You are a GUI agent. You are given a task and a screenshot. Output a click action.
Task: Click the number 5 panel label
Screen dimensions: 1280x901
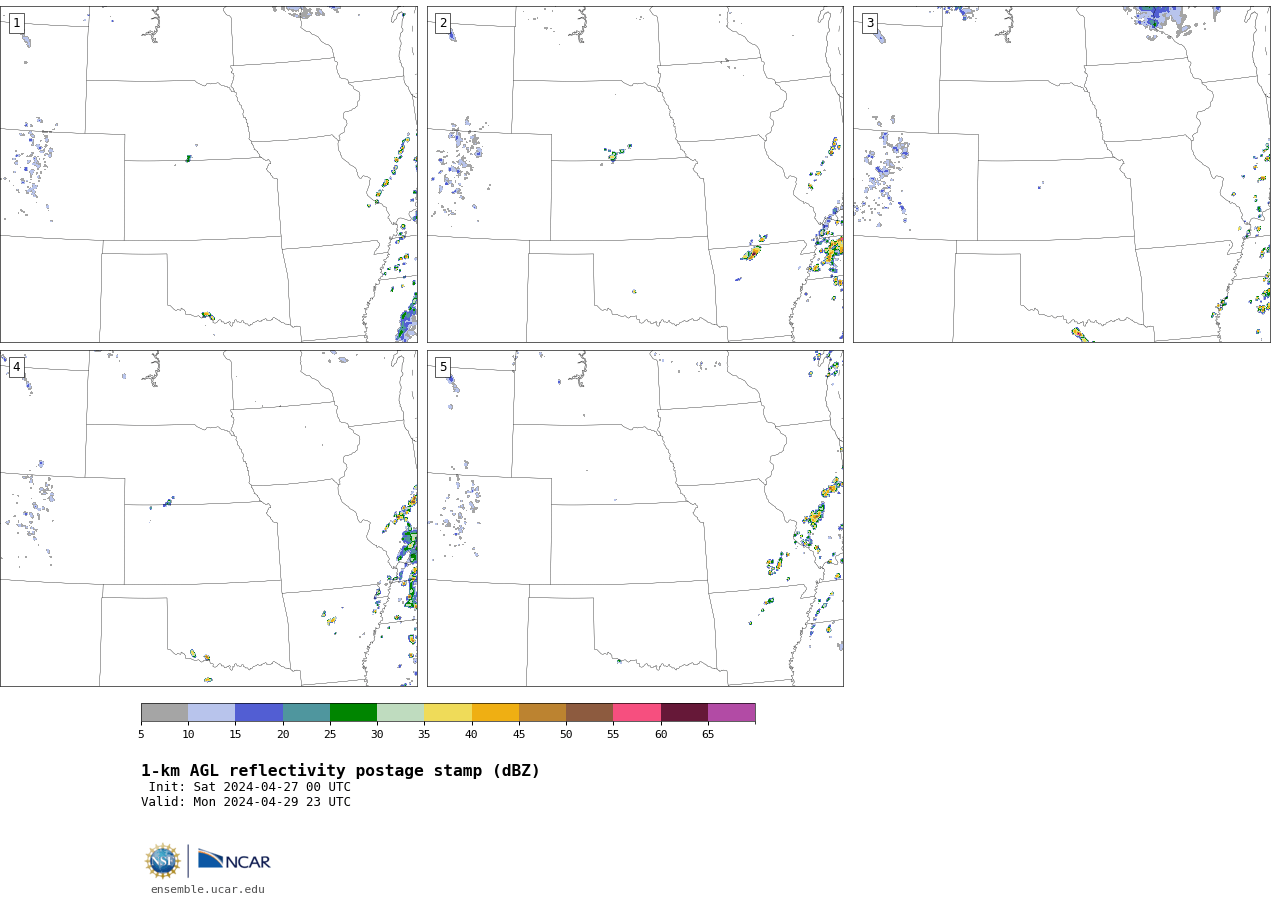pos(443,367)
